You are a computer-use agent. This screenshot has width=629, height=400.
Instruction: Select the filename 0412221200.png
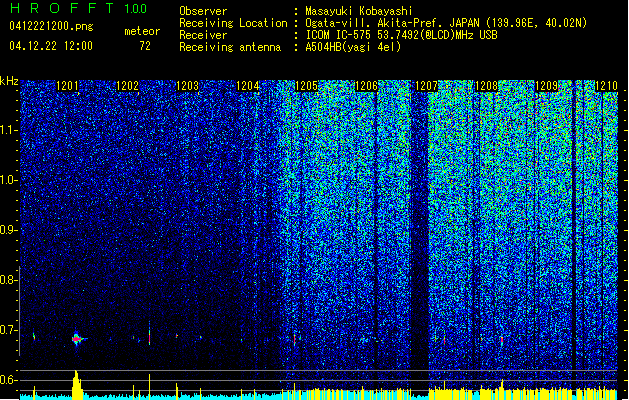point(51,27)
